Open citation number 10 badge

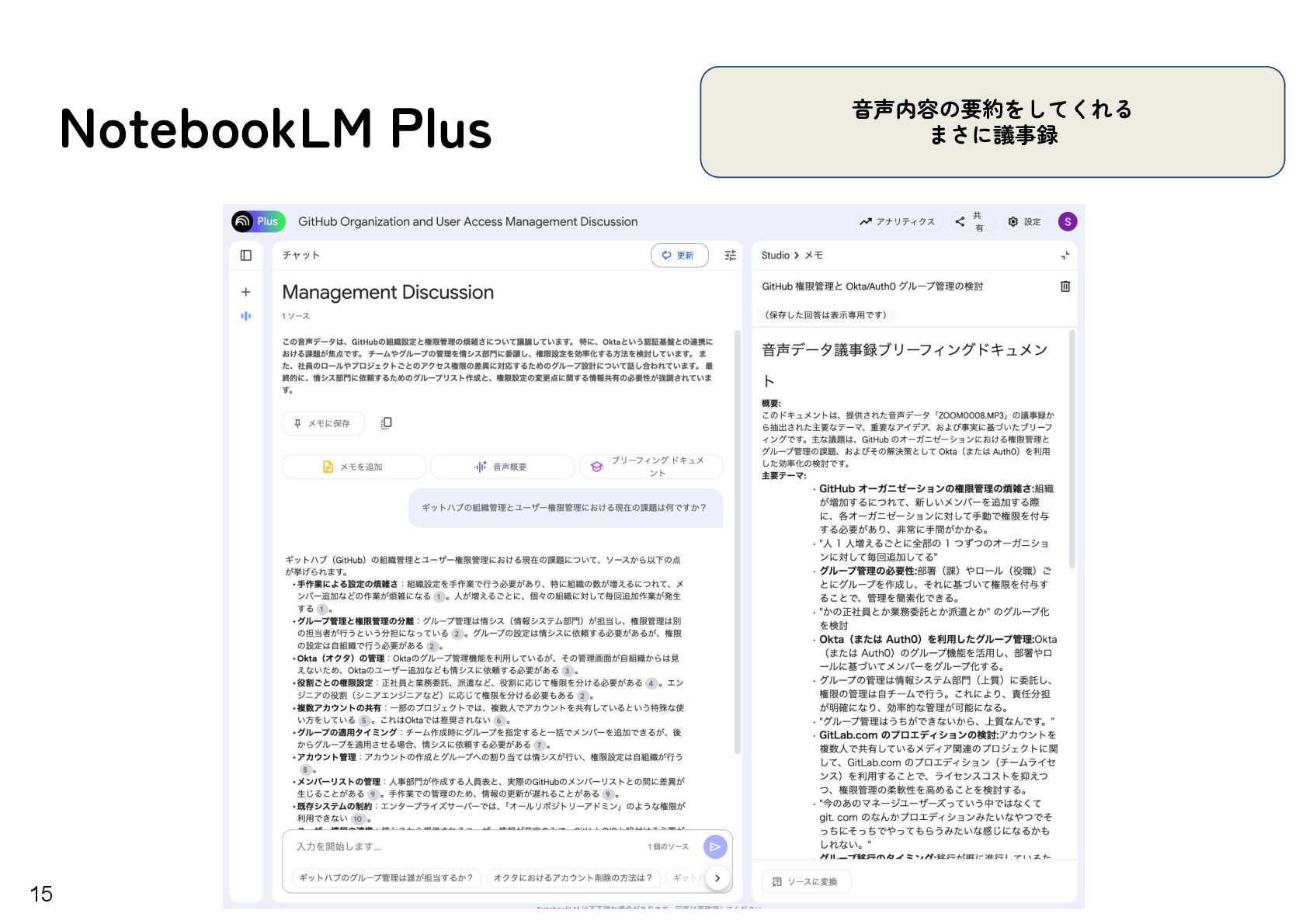(x=357, y=819)
